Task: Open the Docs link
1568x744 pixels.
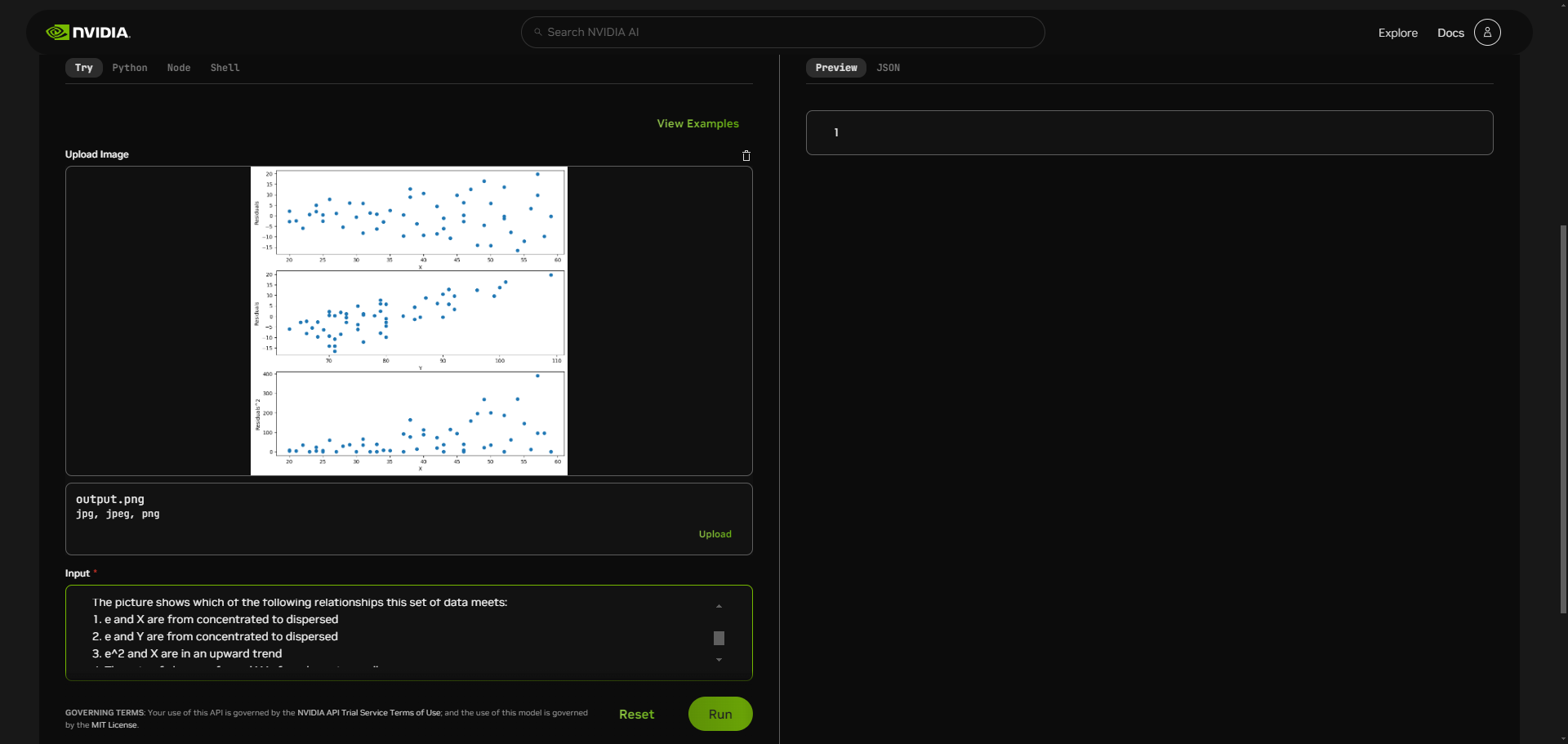Action: point(1450,33)
